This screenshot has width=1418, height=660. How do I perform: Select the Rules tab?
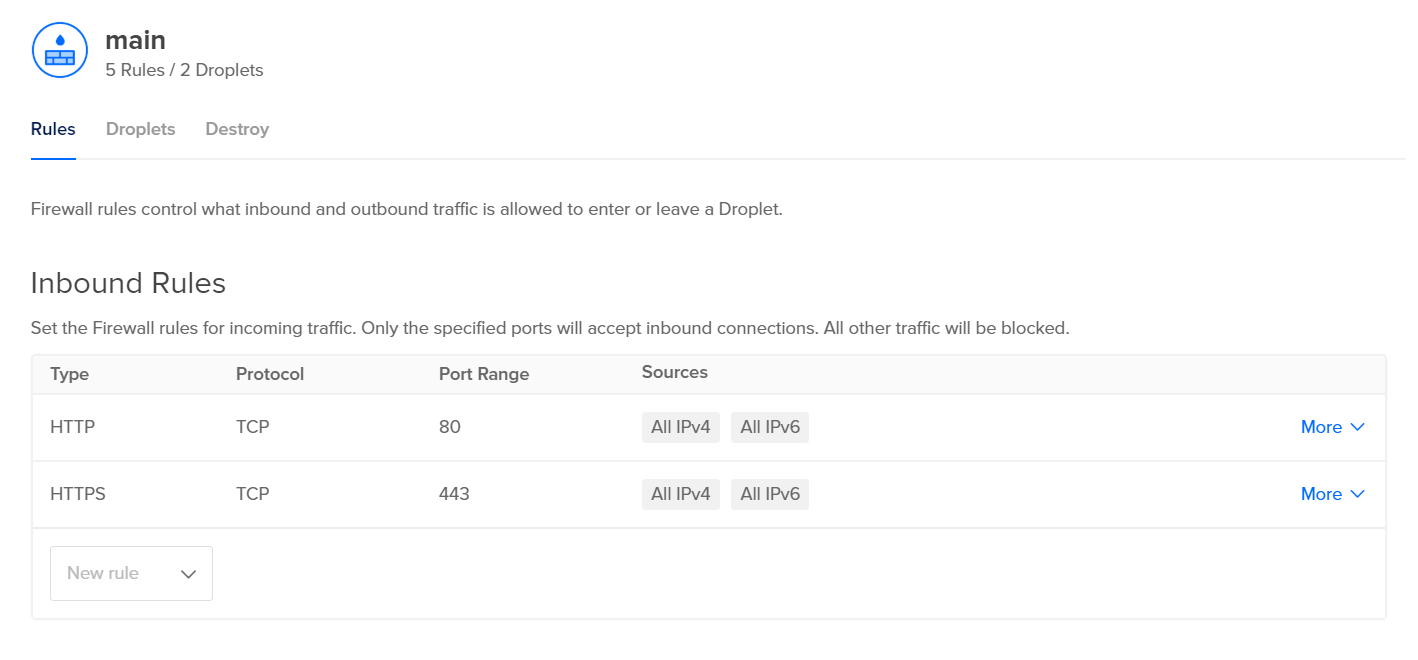coord(53,129)
